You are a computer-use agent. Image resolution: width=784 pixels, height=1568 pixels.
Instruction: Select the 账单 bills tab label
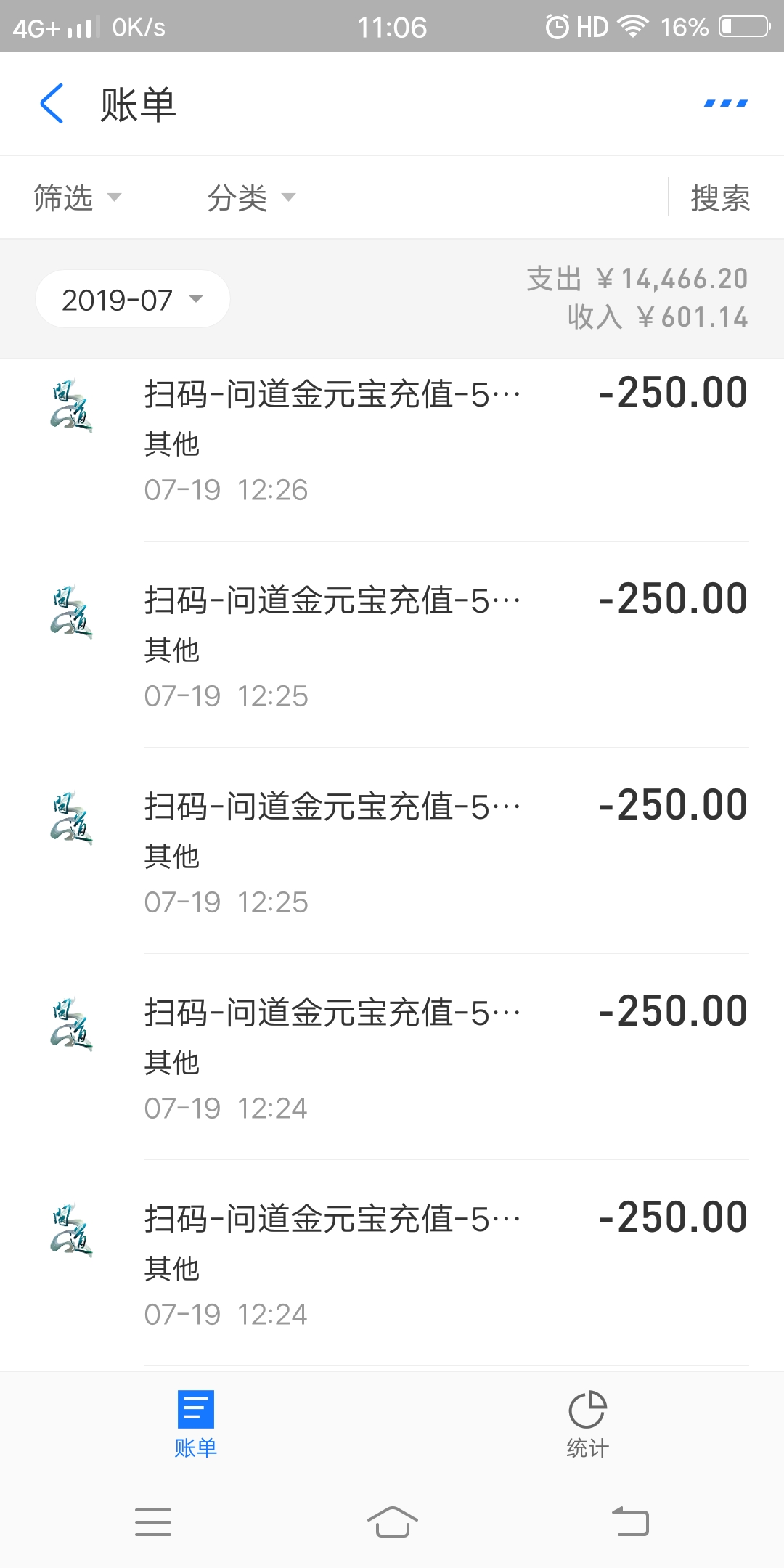click(x=195, y=1448)
